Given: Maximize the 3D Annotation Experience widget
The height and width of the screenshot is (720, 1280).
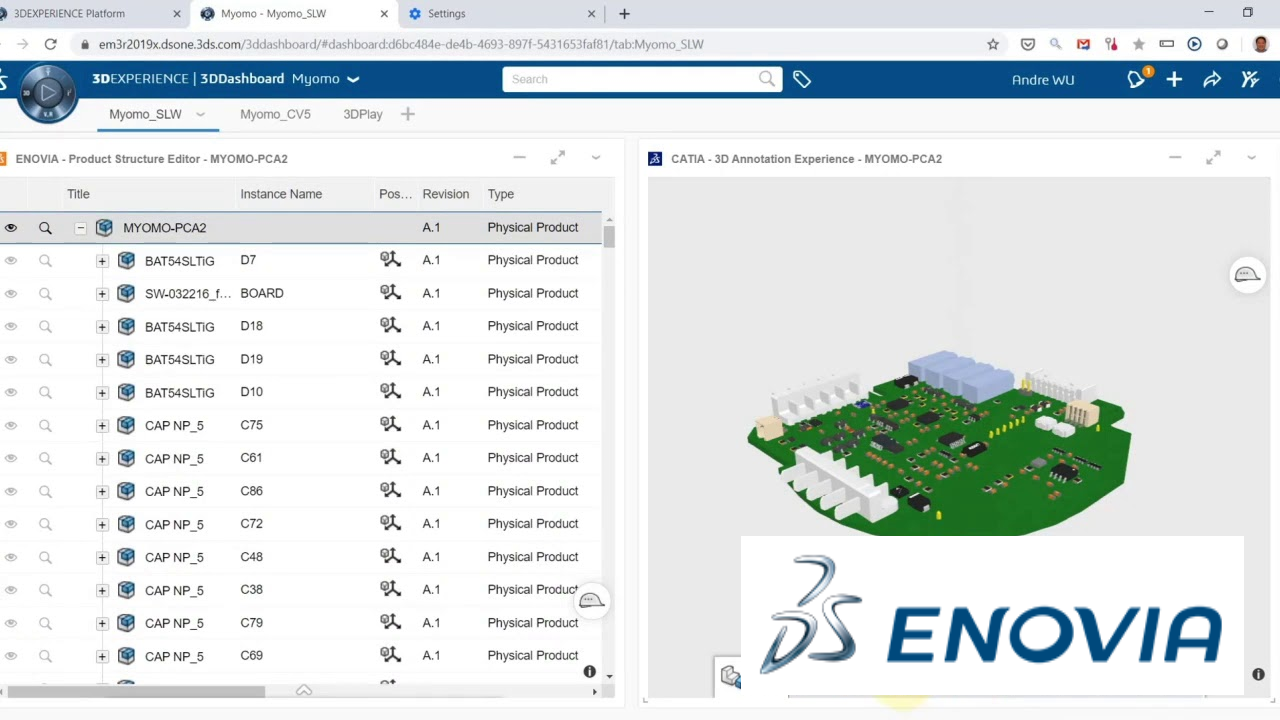Looking at the screenshot, I should pos(1213,157).
